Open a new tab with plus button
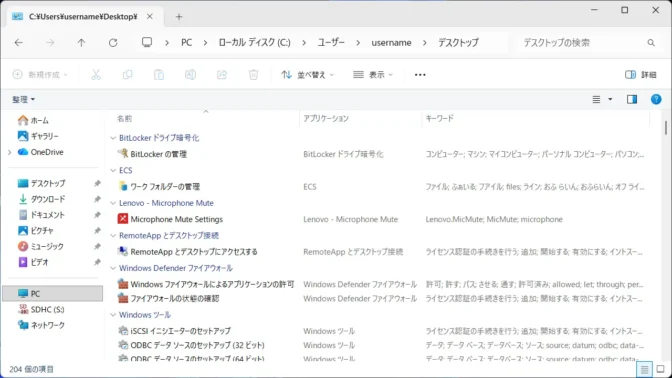Screen dimensions: 672x378 [179, 17]
